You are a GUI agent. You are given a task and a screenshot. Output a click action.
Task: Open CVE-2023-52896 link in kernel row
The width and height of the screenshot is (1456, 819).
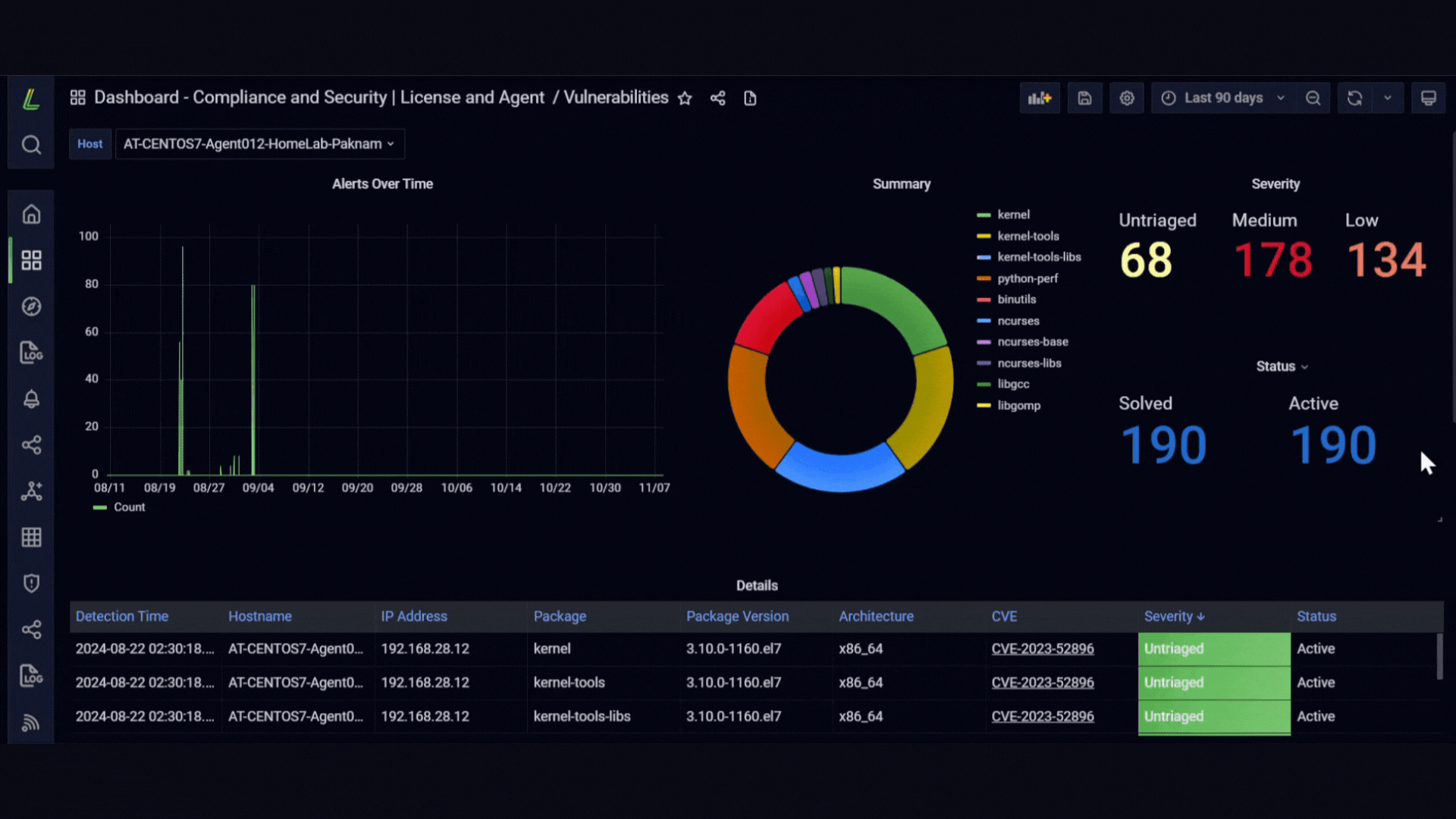tap(1043, 649)
